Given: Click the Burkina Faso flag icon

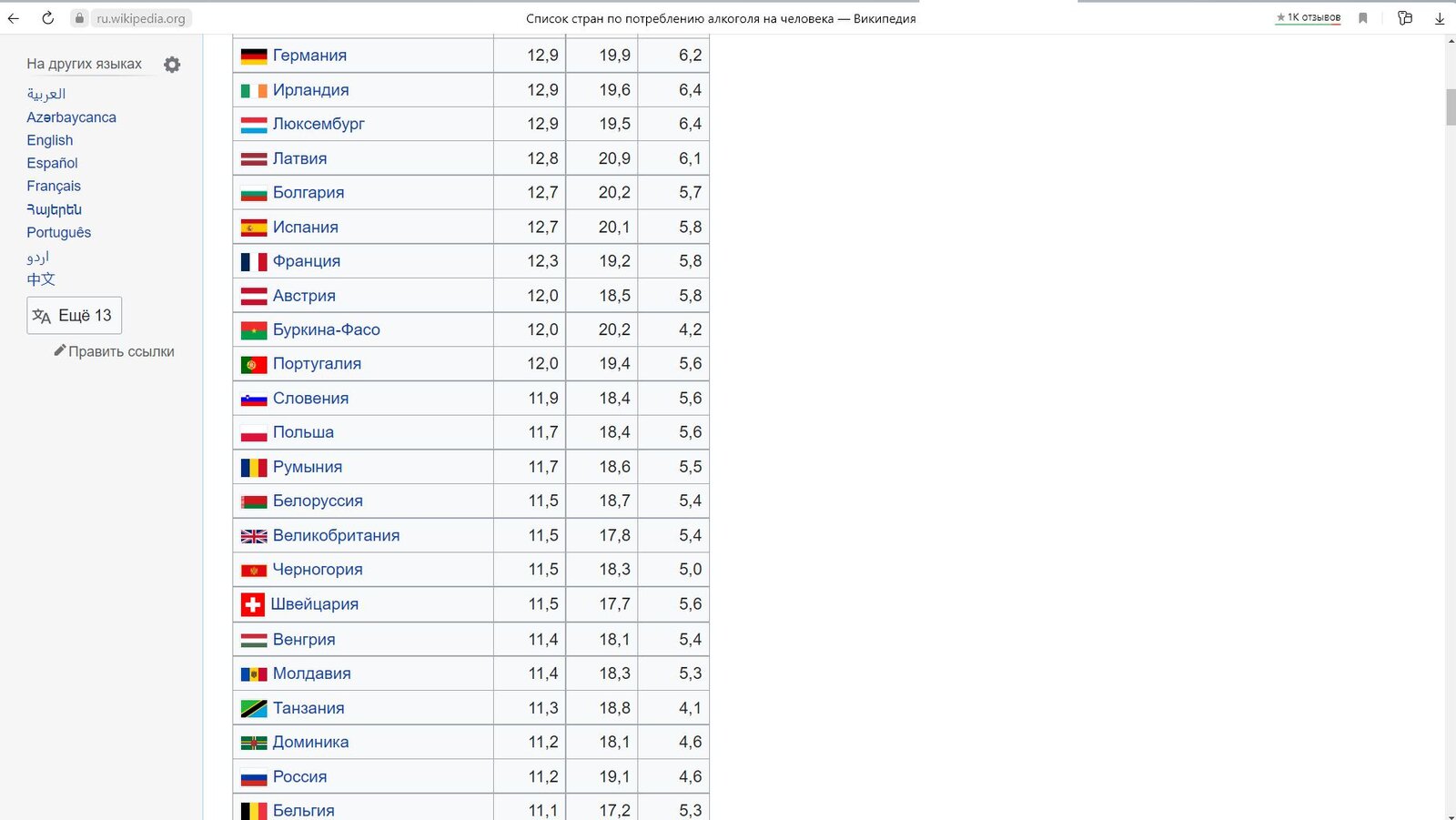Looking at the screenshot, I should coord(253,330).
